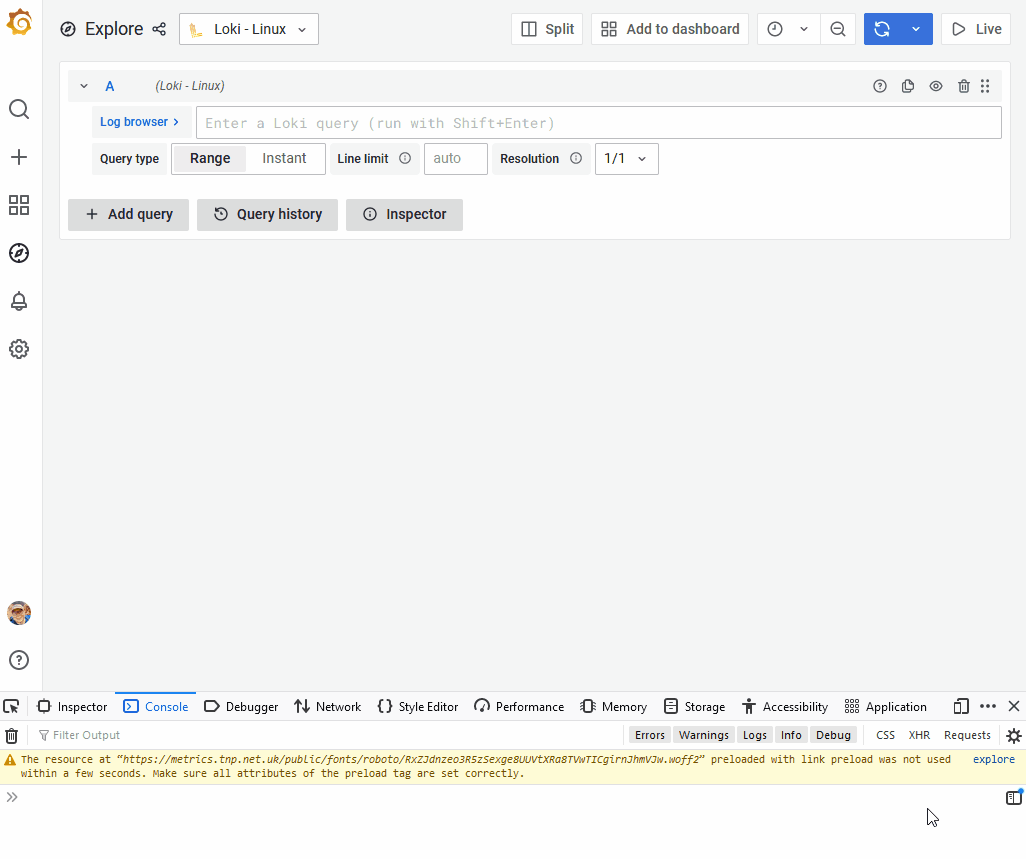Click the Loki query input field

(x=599, y=122)
